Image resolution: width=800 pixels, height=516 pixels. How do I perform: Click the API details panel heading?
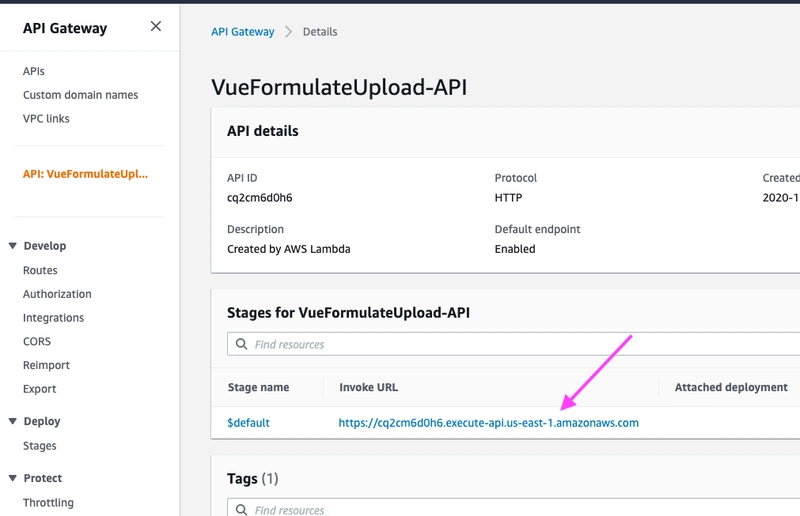[263, 131]
